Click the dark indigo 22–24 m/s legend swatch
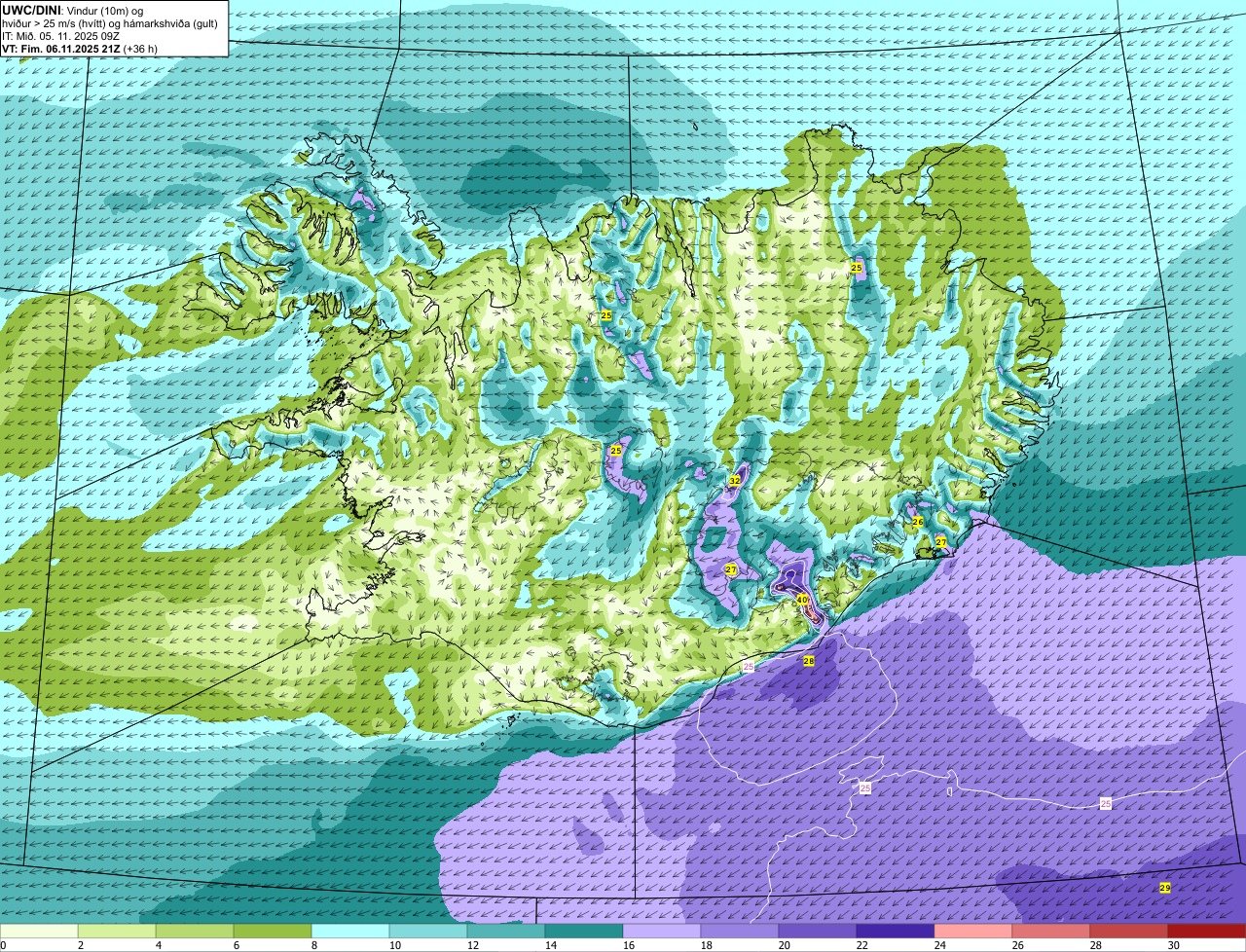1246x952 pixels. [896, 931]
